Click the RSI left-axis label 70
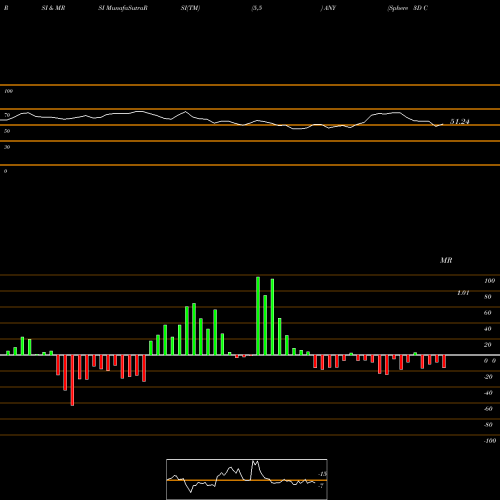 (7, 115)
